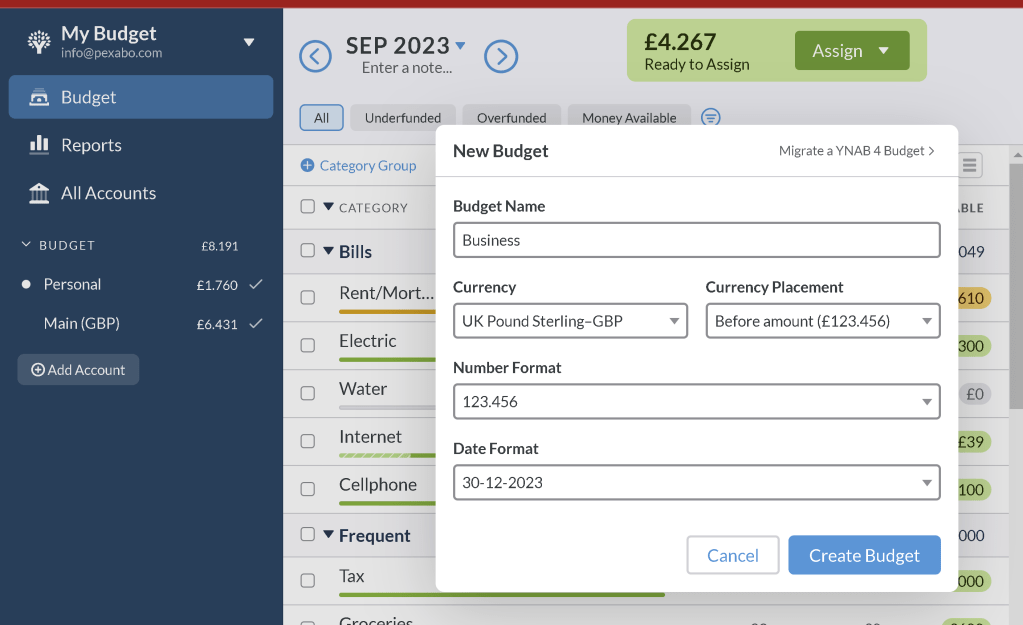Toggle the Tax checkbox
1023x625 pixels.
pos(307,581)
